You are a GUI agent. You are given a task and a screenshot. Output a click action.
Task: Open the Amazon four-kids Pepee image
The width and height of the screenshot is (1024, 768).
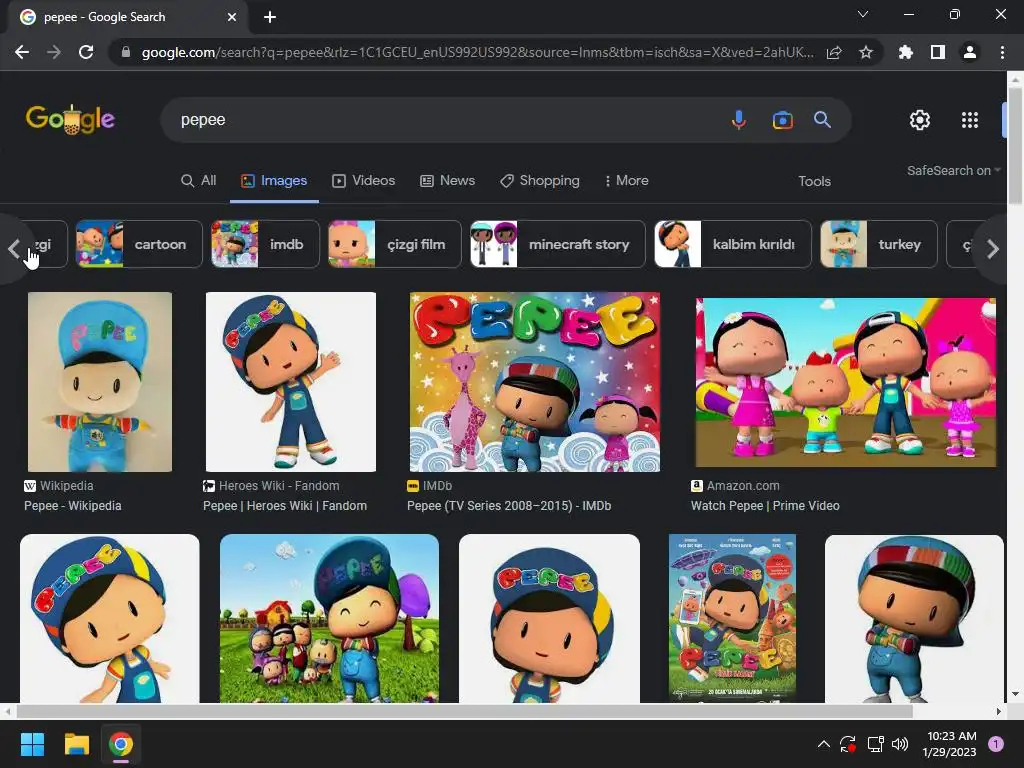tap(846, 382)
